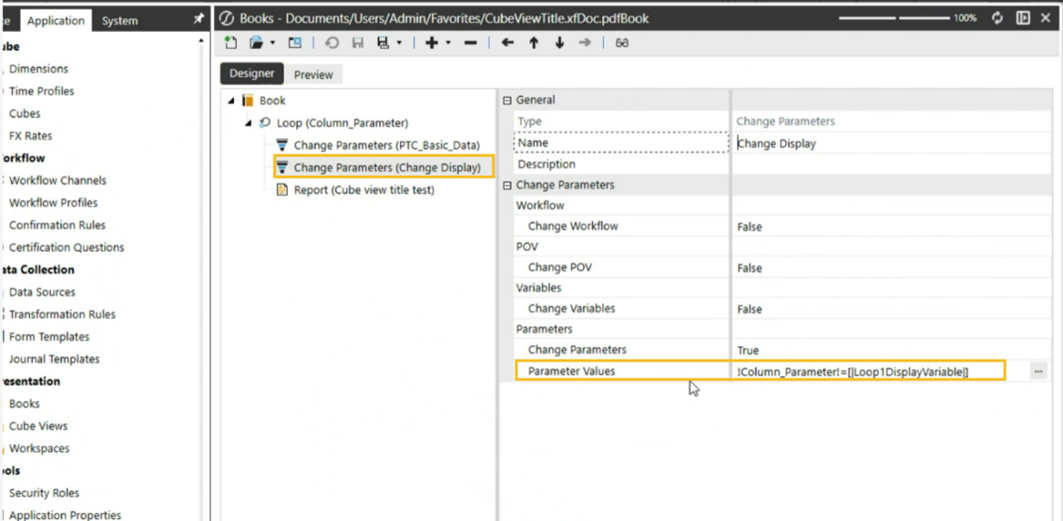The image size is (1063, 521).
Task: Collapse the General properties section
Action: tap(507, 100)
